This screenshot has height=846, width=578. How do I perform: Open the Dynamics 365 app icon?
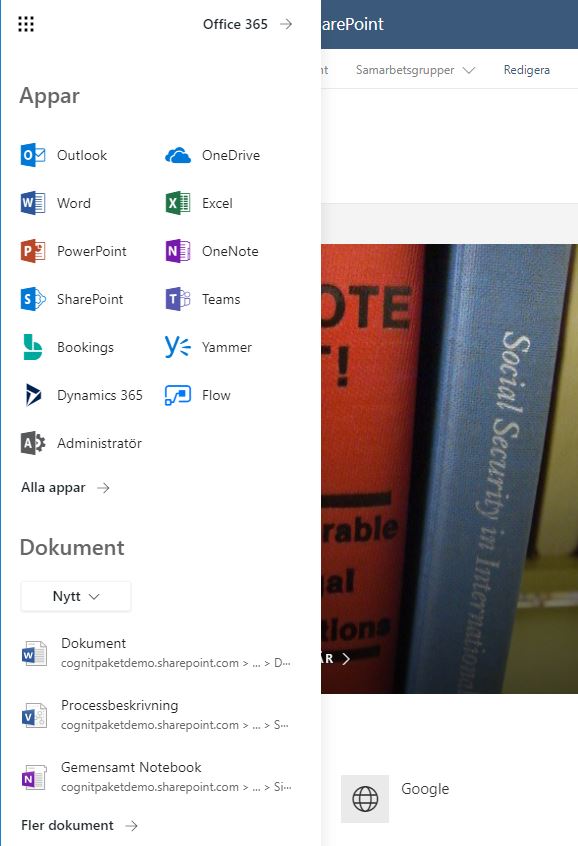33,395
